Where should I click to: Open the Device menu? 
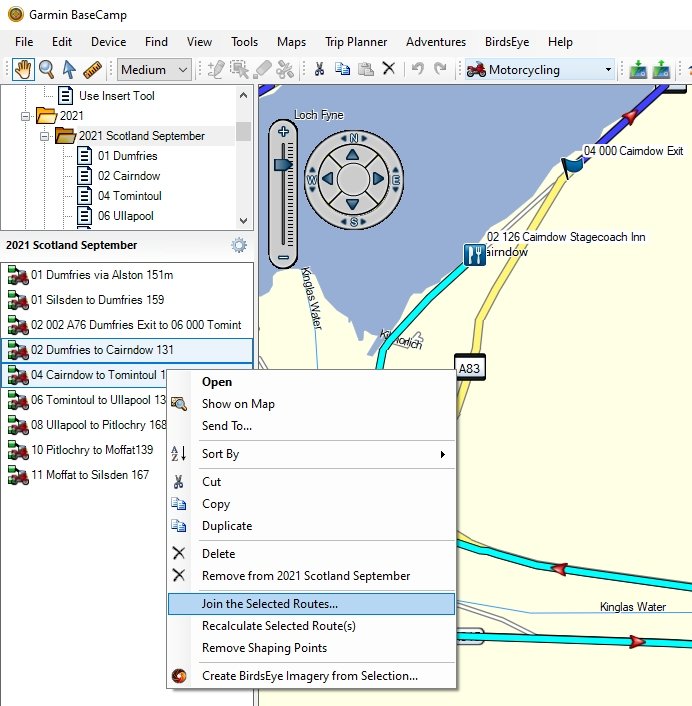pos(109,42)
